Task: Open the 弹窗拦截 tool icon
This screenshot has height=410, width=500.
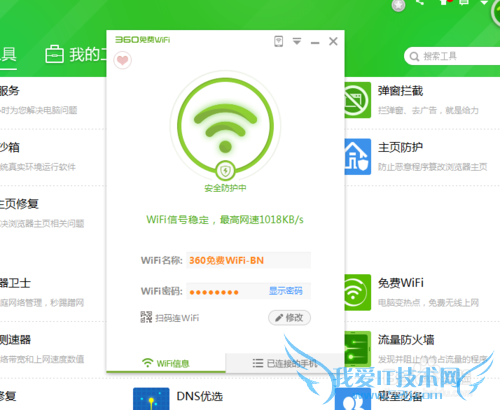Action: click(357, 100)
